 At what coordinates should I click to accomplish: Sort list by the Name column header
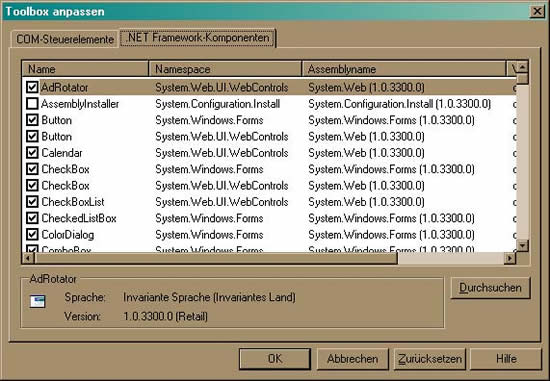click(85, 69)
